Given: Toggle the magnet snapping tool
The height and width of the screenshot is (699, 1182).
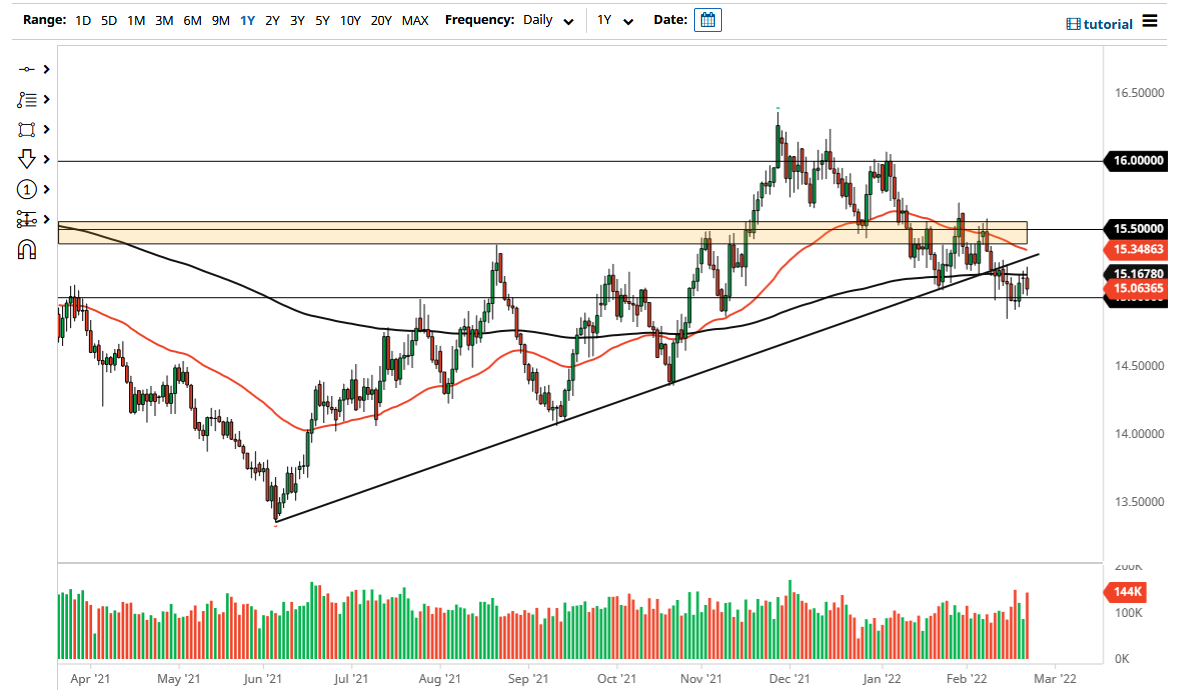Looking at the screenshot, I should point(28,249).
